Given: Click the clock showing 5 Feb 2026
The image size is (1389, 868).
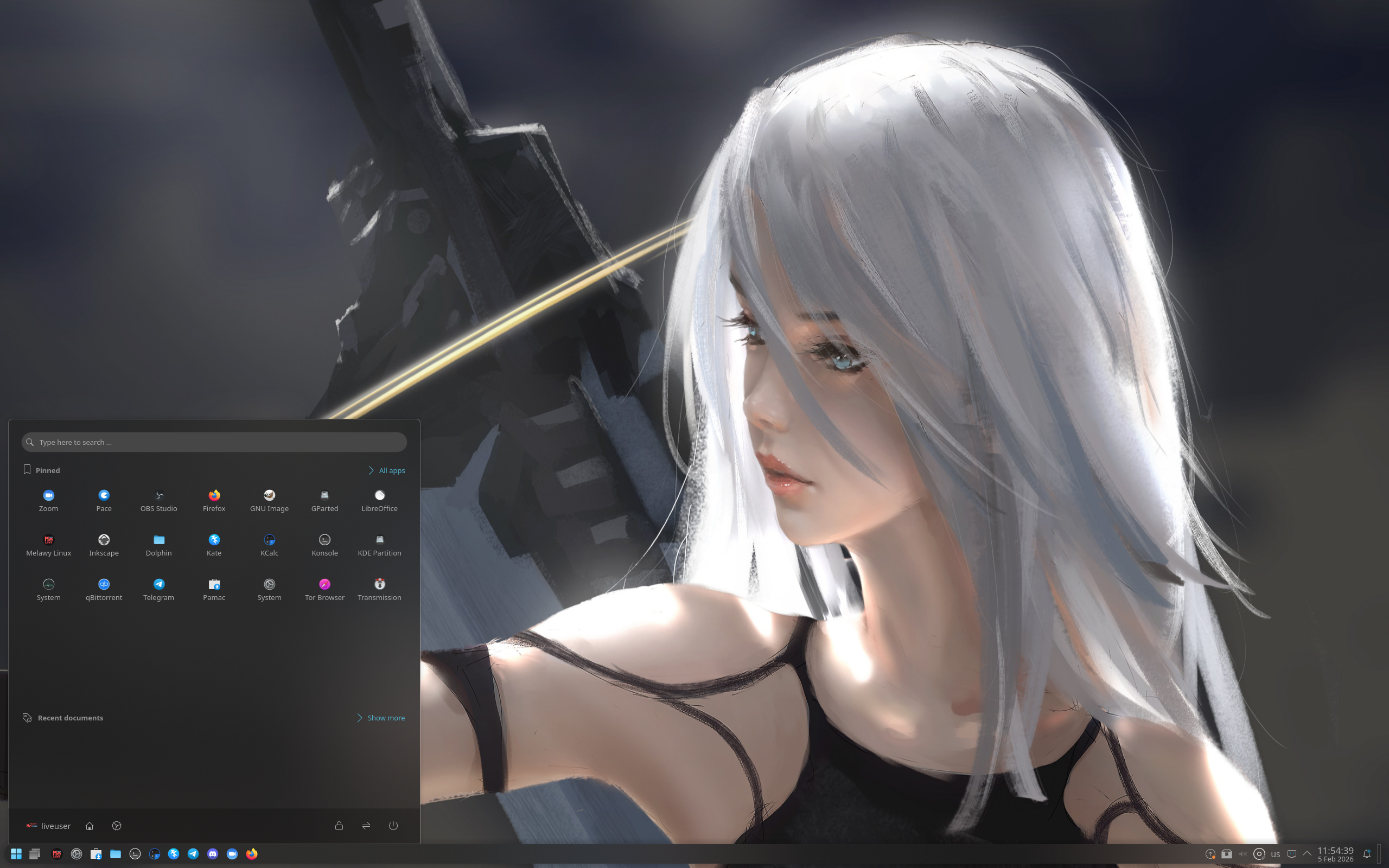Looking at the screenshot, I should click(x=1336, y=854).
